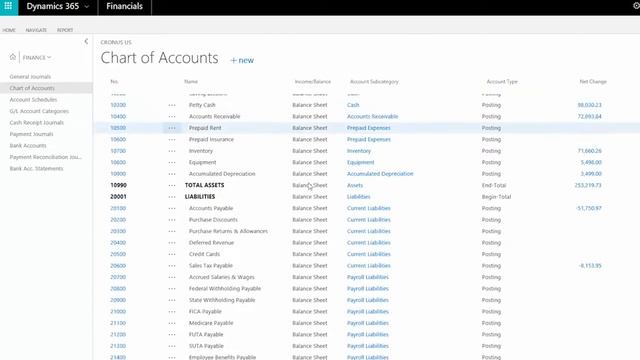Open the Financials app title

coord(124,6)
